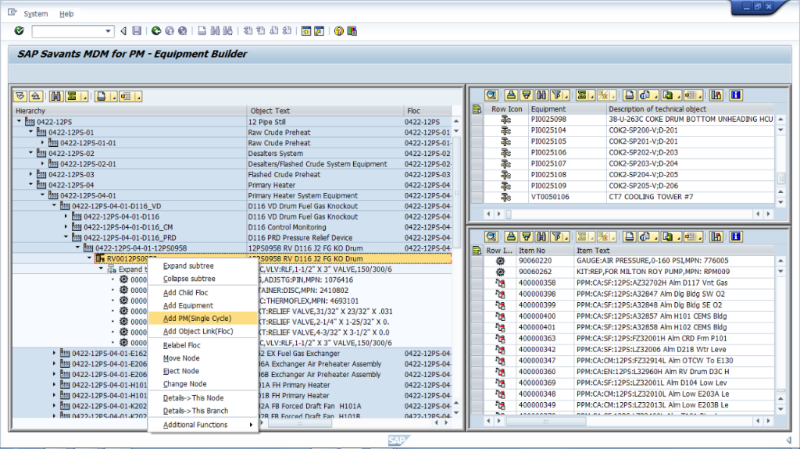Set Filter in item list toolbar
Image resolution: width=800 pixels, height=449 pixels.
click(557, 236)
